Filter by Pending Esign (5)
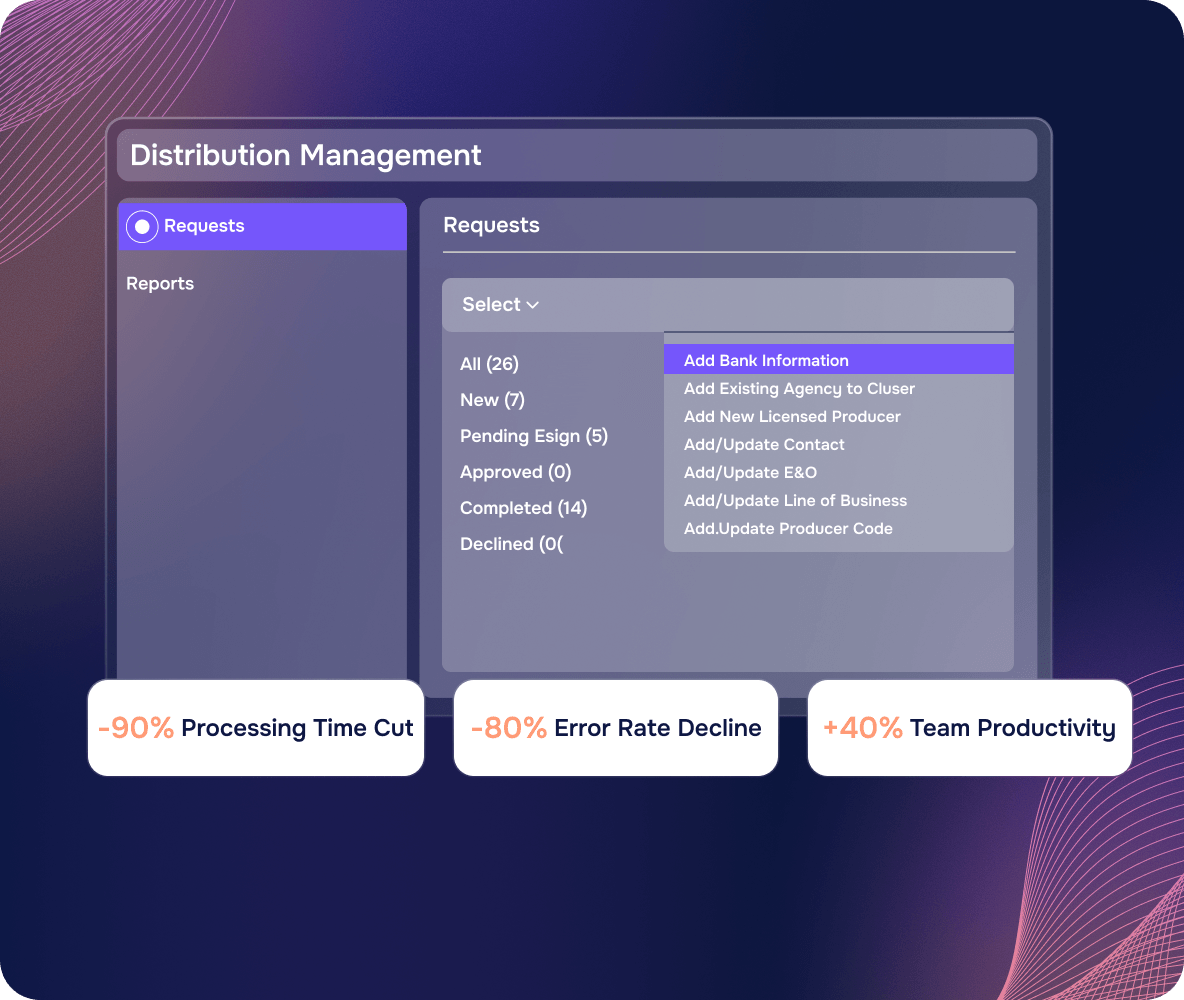 tap(534, 436)
